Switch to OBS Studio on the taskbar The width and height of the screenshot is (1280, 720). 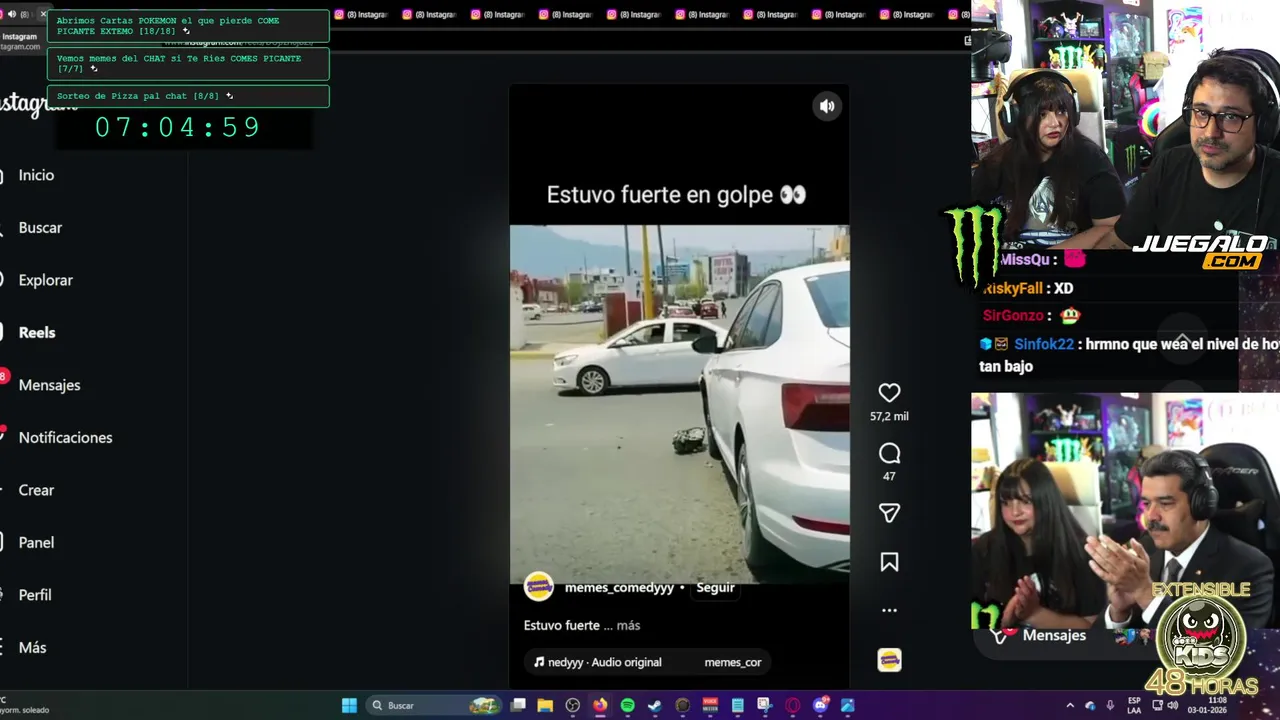572,705
